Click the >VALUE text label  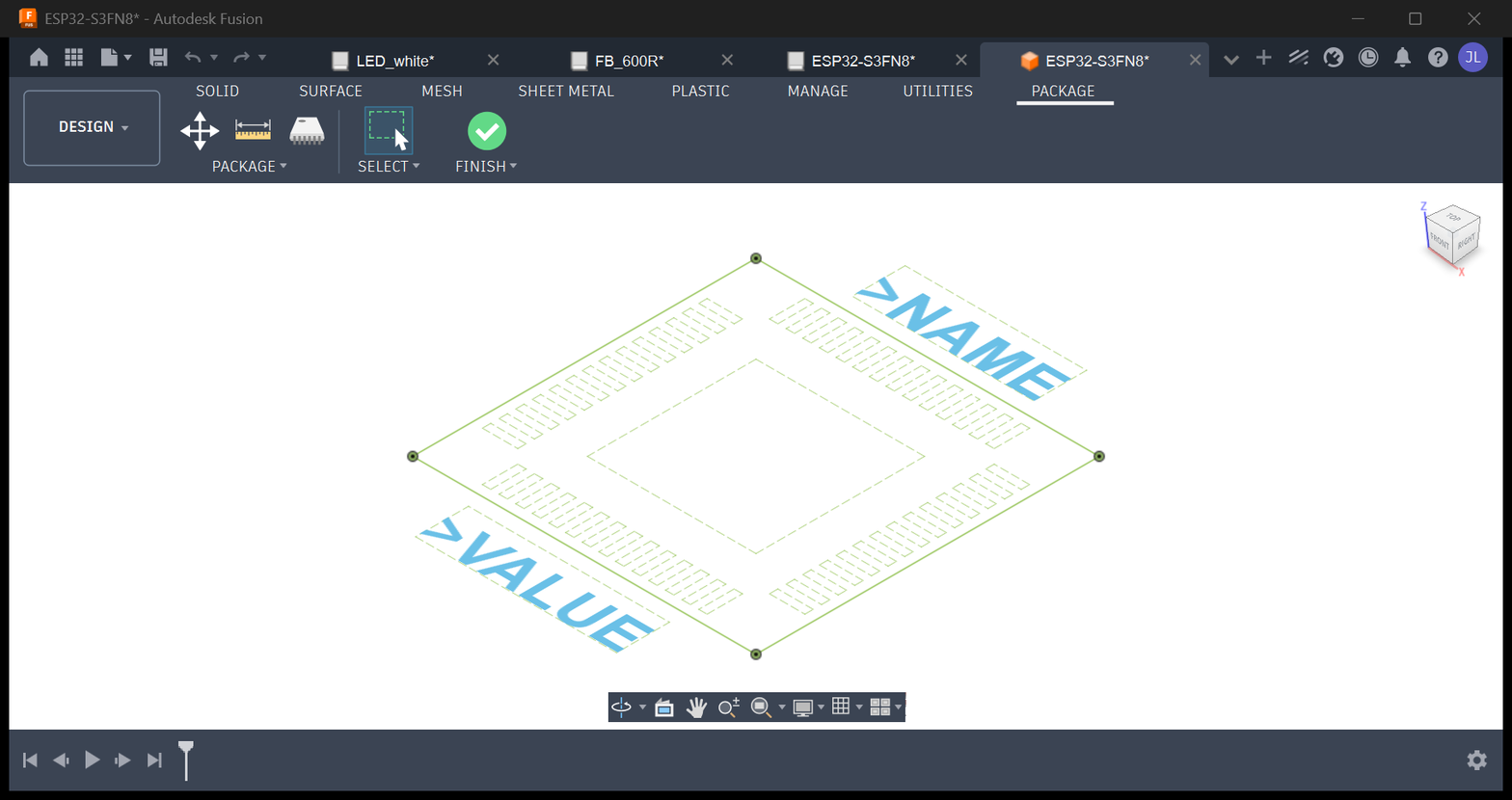pos(540,585)
